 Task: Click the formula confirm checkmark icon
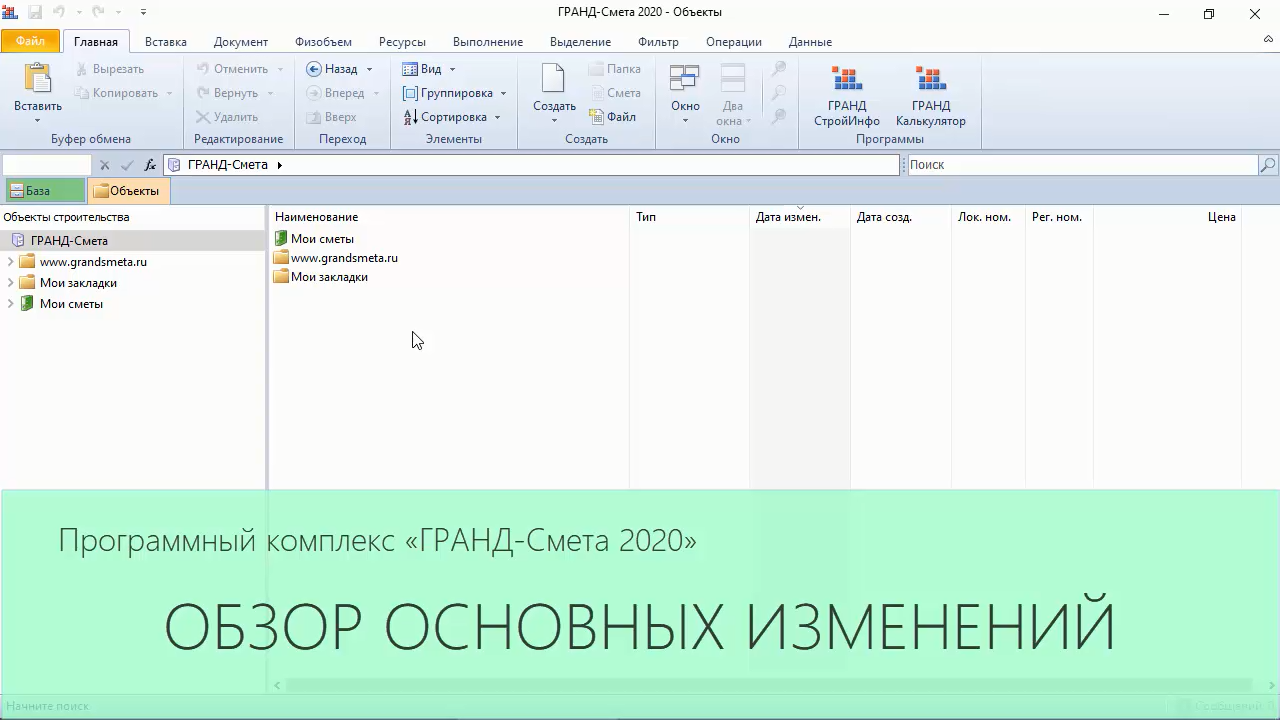(127, 165)
